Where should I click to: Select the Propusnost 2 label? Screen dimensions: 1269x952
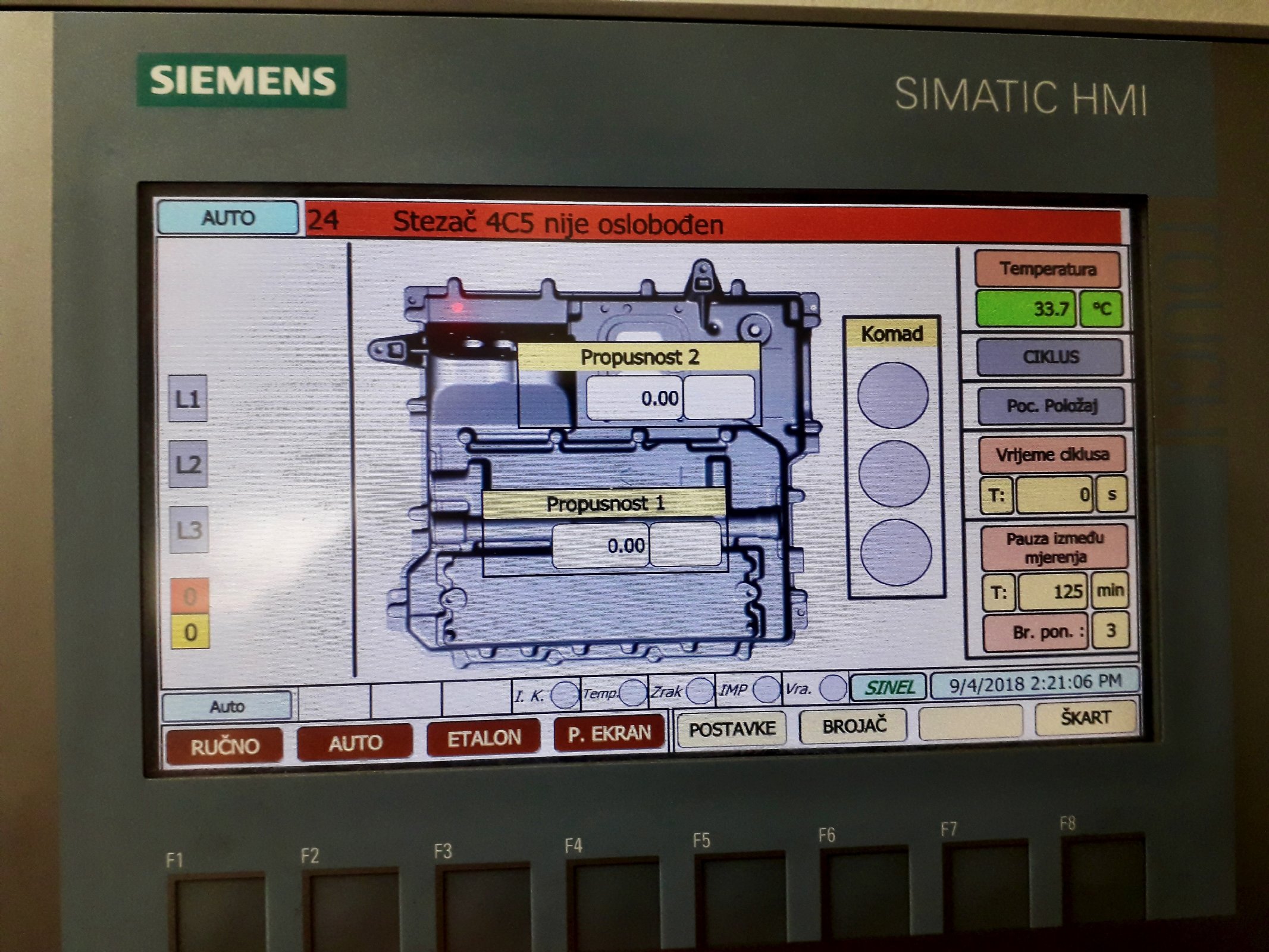point(639,357)
